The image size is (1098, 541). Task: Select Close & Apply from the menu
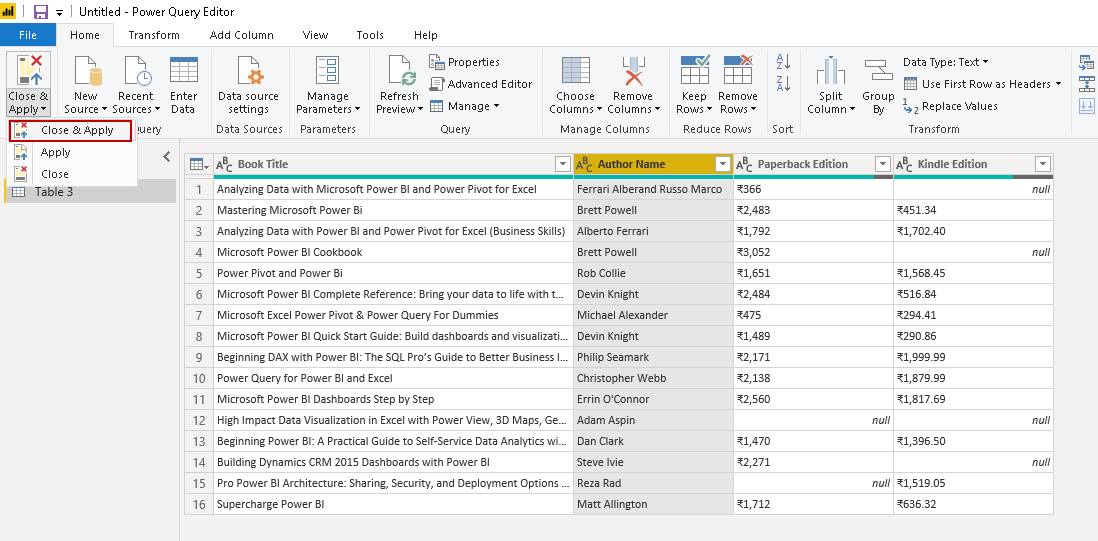coord(77,130)
